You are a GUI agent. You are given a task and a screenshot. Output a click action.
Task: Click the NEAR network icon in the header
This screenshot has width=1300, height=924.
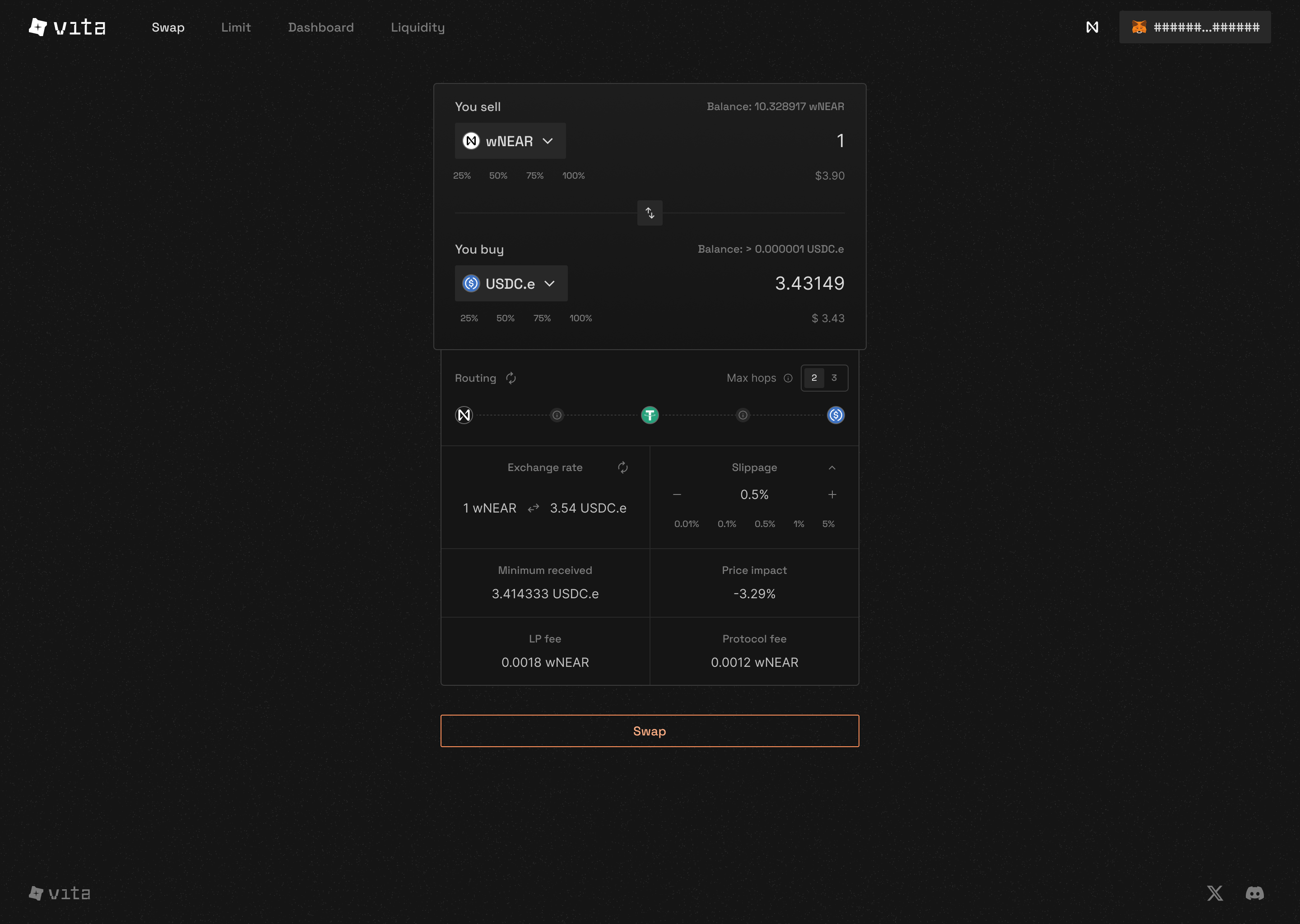pyautogui.click(x=1092, y=27)
